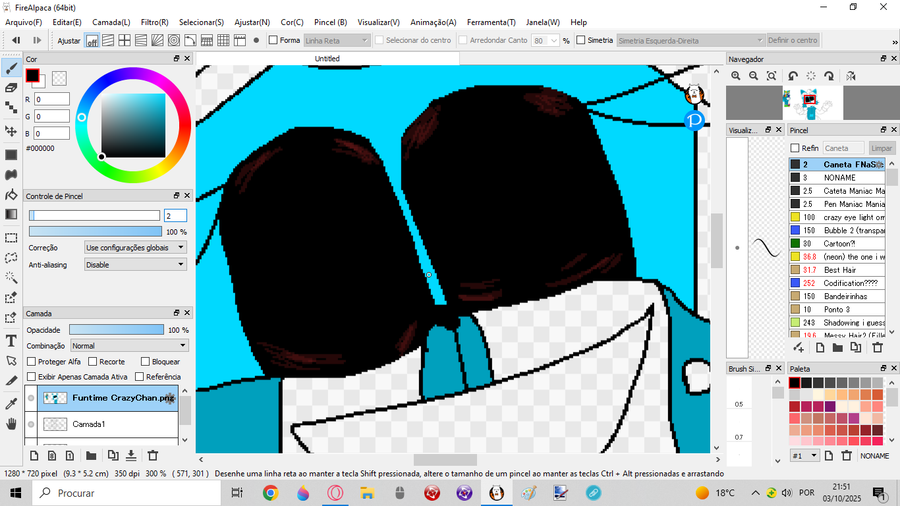This screenshot has width=900, height=506.
Task: Rotate canvas right in Navigator
Action: 829,76
